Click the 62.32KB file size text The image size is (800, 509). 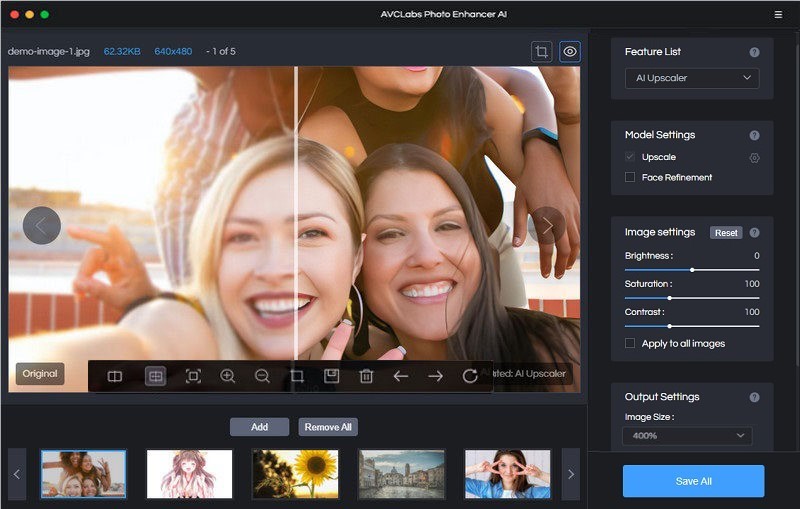(122, 52)
